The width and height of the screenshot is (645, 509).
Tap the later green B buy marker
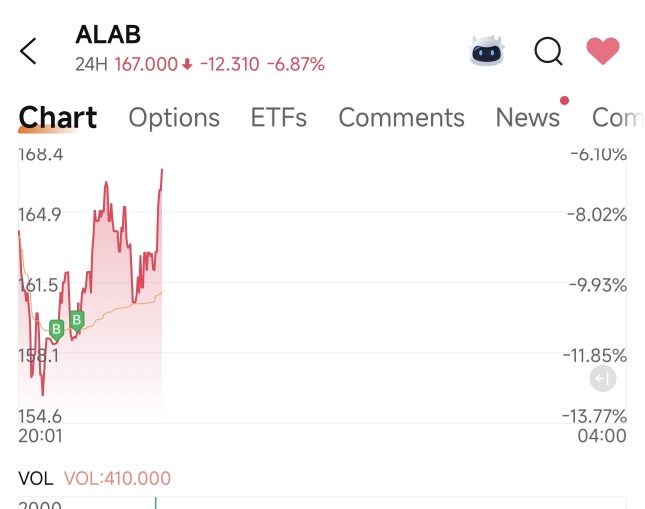pyautogui.click(x=77, y=320)
